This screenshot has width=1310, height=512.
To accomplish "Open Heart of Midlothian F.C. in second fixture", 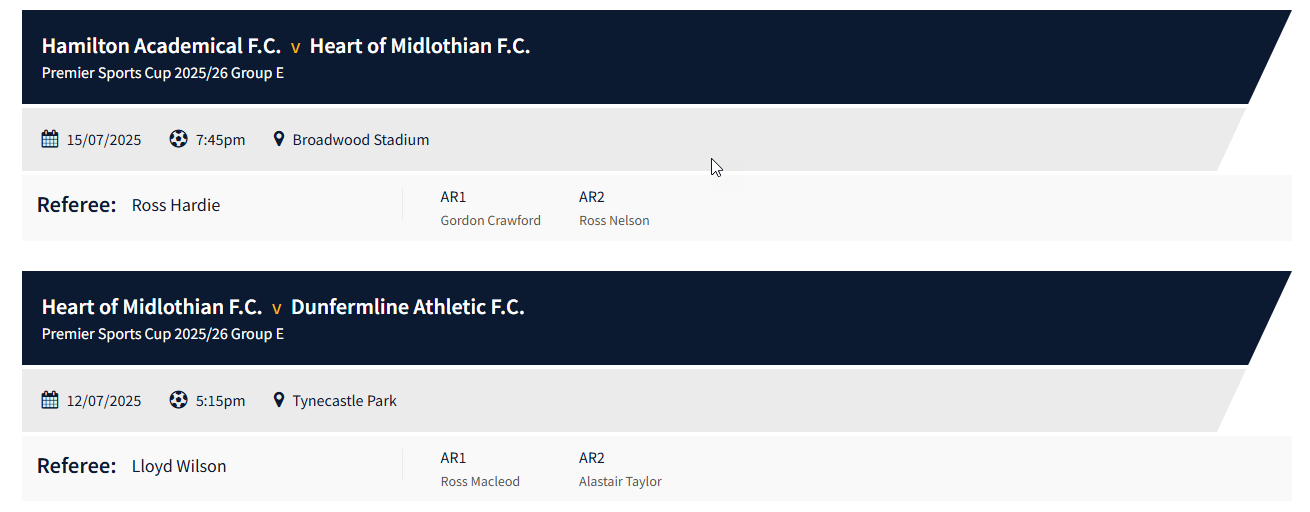I will (x=152, y=307).
